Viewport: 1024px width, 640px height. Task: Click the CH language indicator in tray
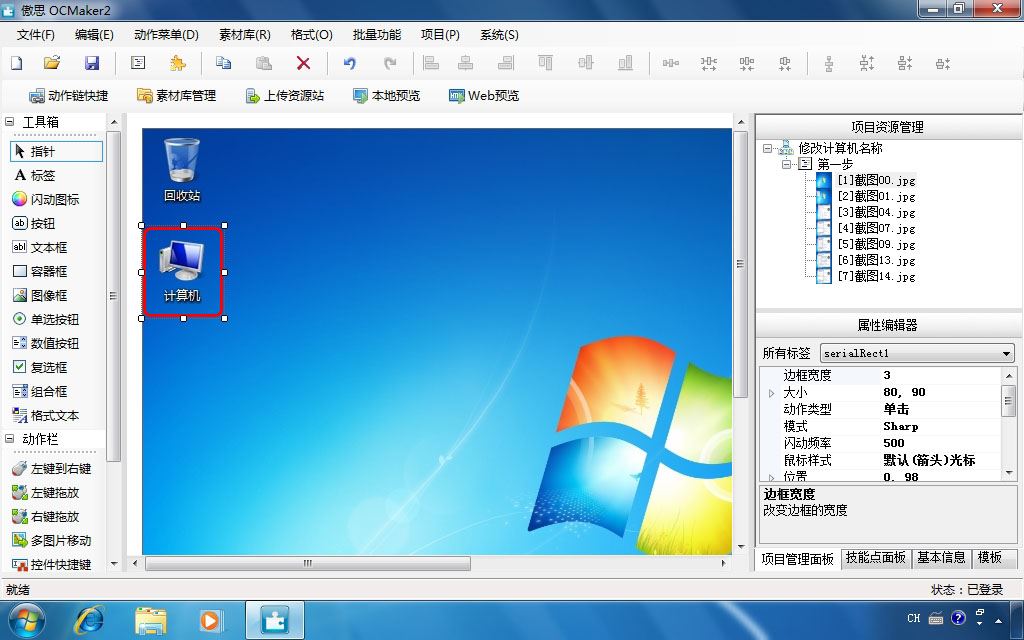(914, 618)
